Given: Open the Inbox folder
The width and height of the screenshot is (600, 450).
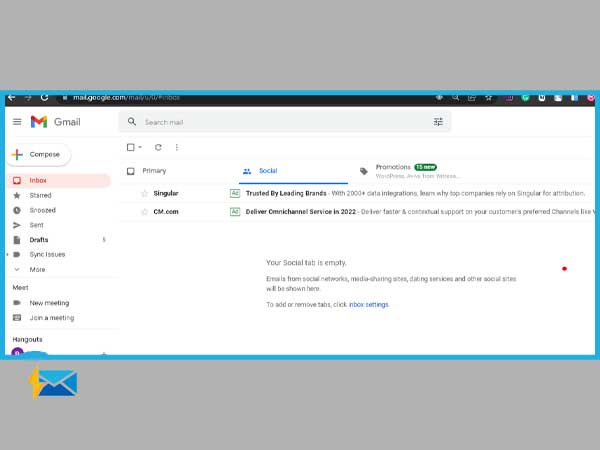Looking at the screenshot, I should [58, 180].
